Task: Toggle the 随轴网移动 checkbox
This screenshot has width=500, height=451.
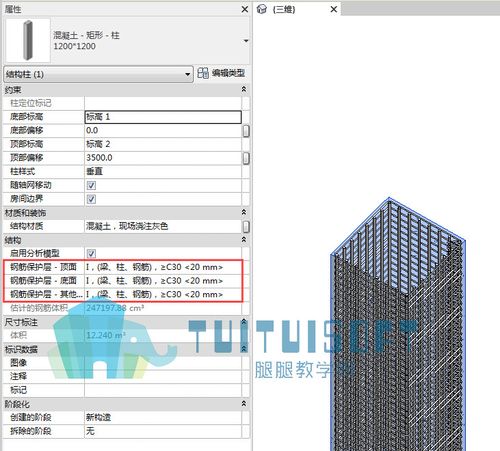Action: point(91,185)
